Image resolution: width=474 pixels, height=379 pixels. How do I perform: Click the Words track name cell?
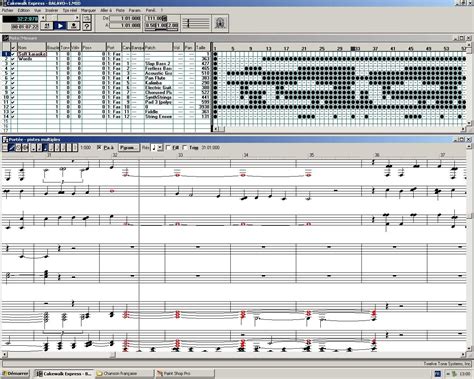[x=32, y=59]
